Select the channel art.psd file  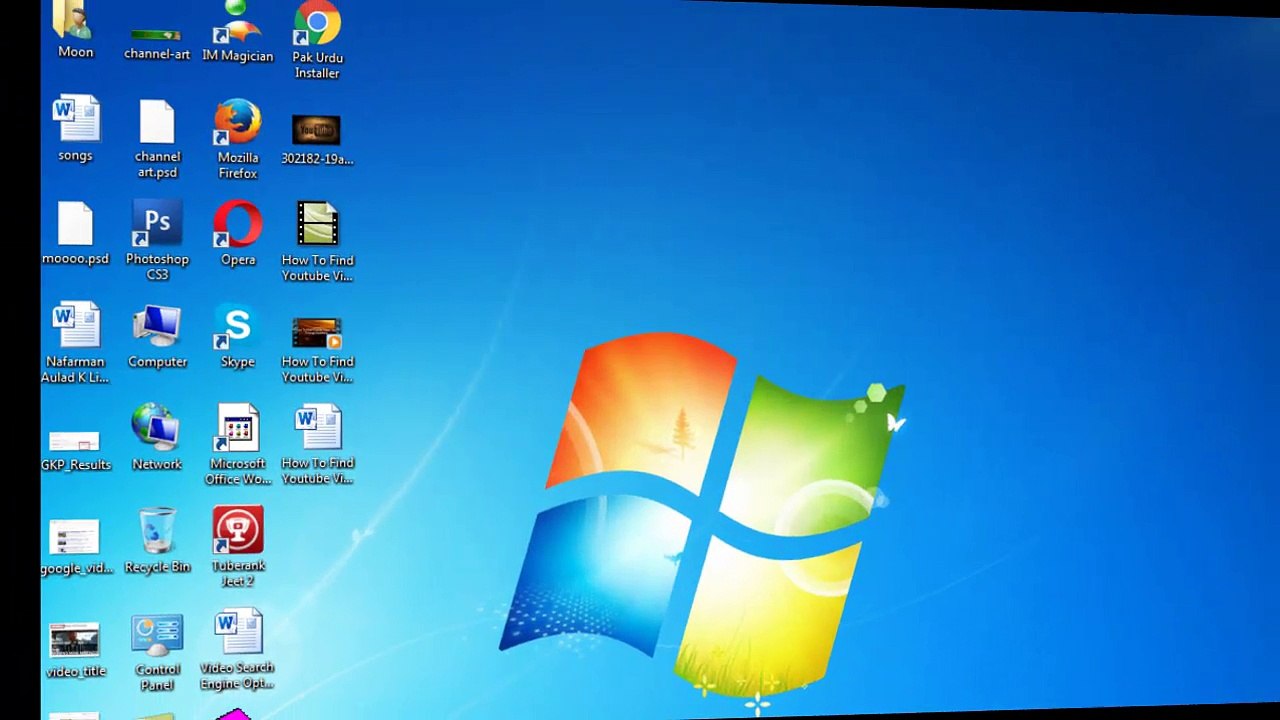pyautogui.click(x=157, y=138)
